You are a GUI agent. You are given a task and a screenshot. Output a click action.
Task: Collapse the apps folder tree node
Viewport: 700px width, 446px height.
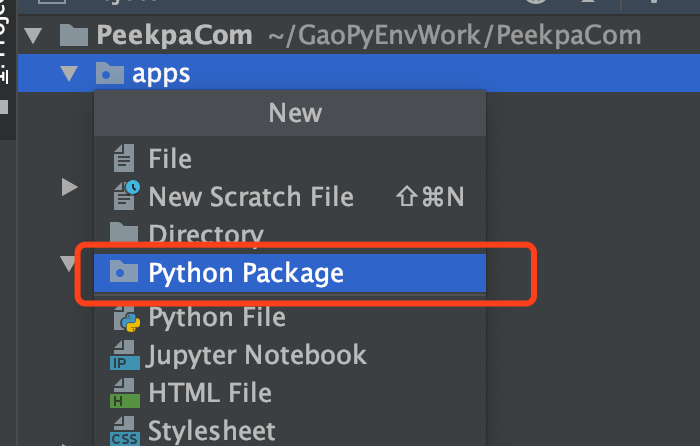[x=69, y=74]
